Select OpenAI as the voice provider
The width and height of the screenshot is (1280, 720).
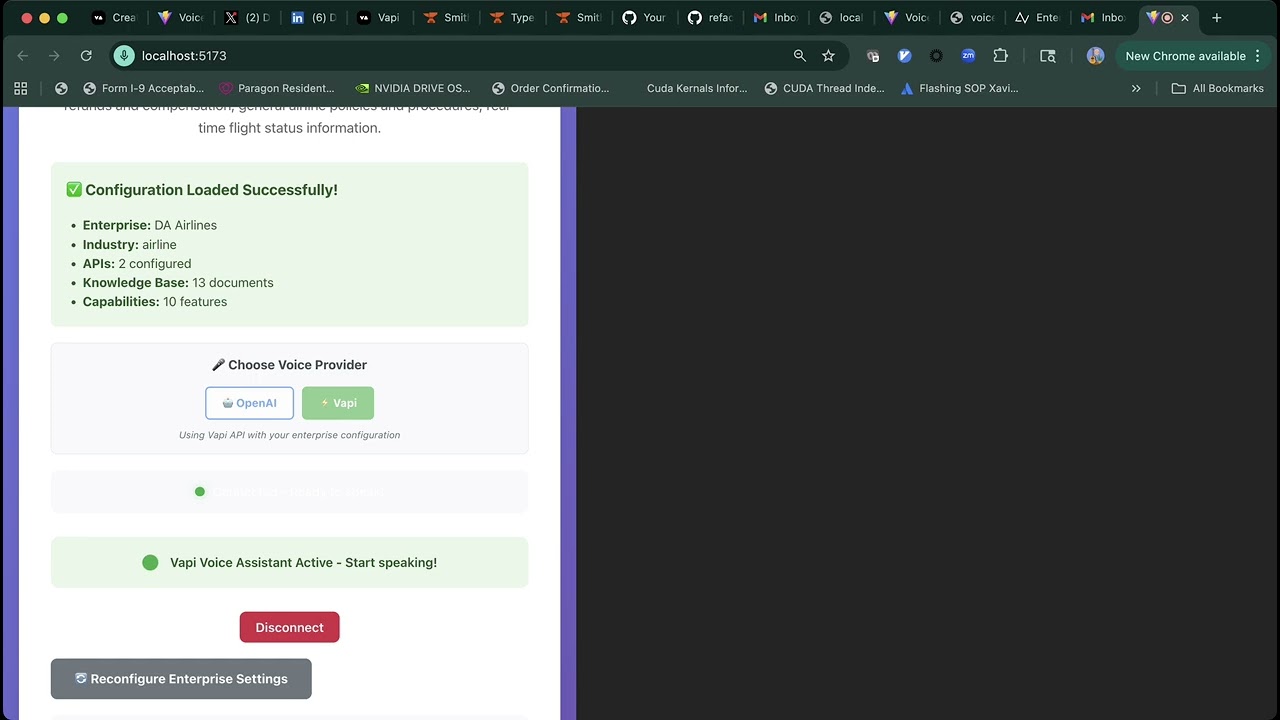250,403
